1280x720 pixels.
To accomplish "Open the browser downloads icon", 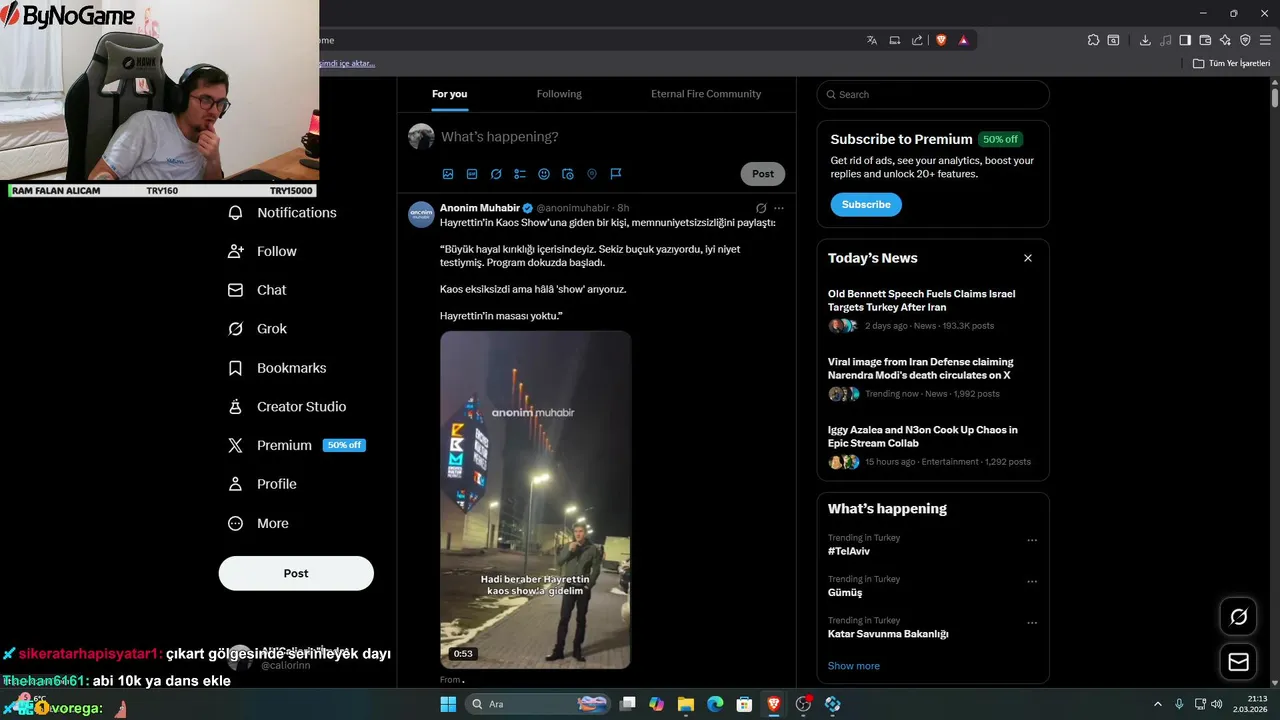I will tap(1145, 40).
